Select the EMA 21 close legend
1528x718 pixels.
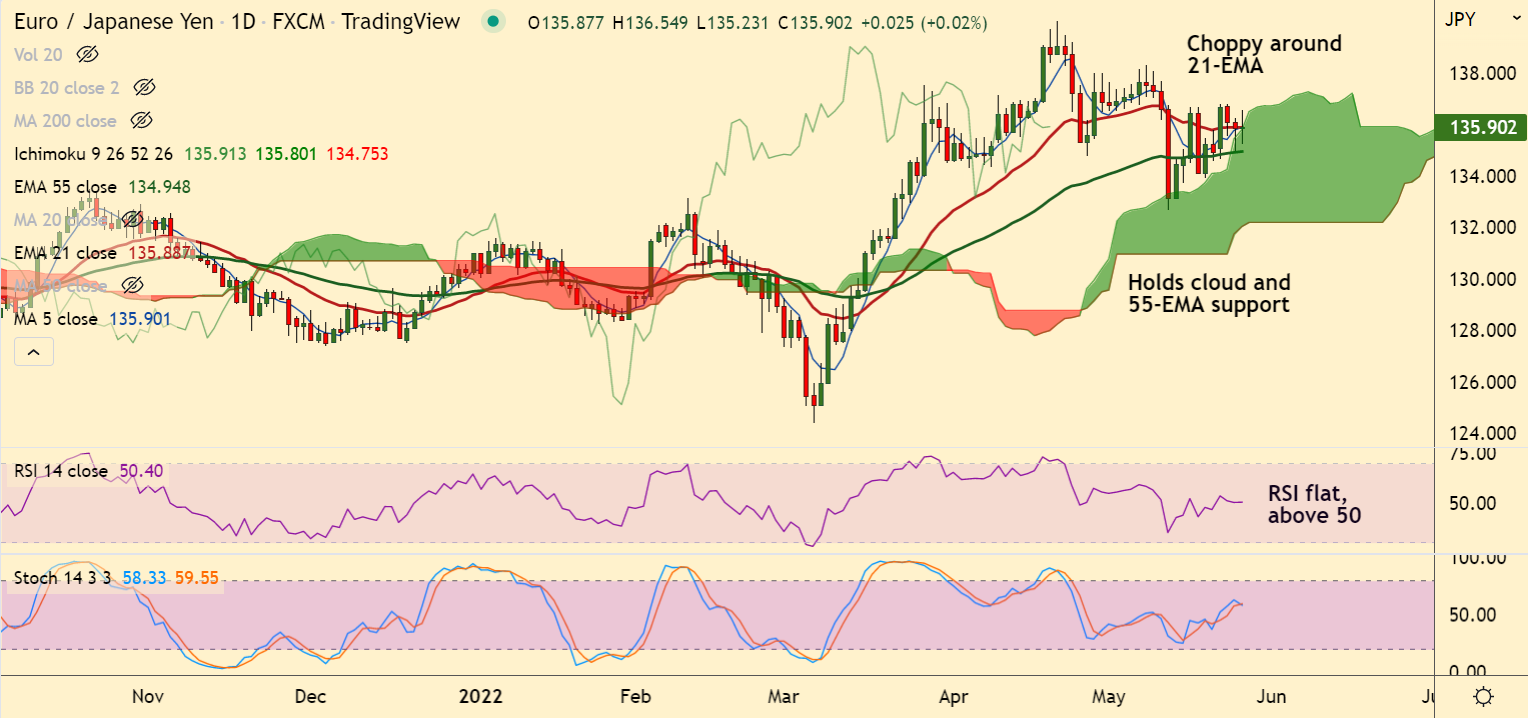[x=65, y=252]
